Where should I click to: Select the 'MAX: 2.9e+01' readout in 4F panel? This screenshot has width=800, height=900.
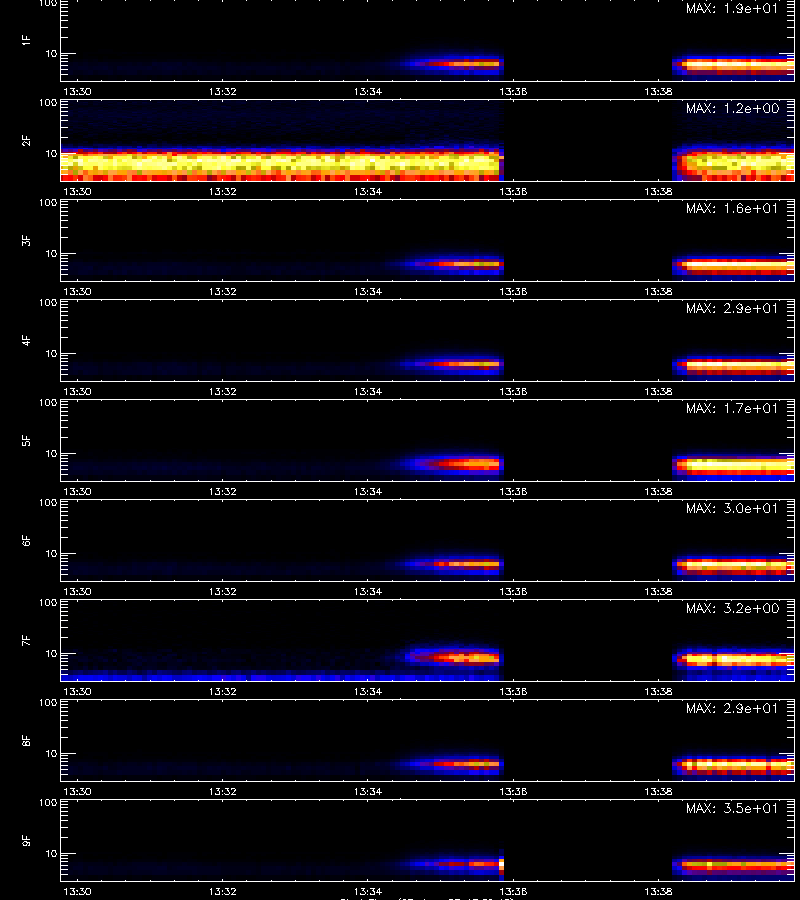tap(732, 308)
